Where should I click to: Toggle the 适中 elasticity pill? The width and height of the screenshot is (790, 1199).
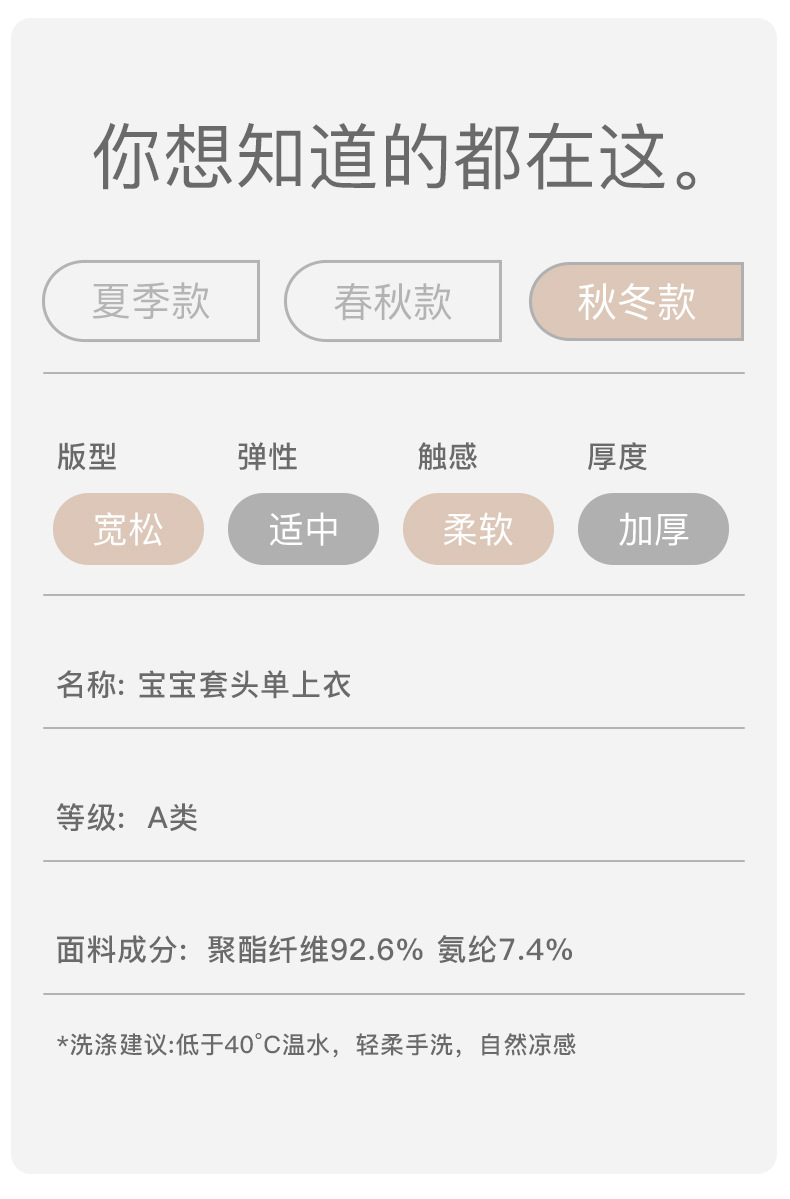point(303,529)
